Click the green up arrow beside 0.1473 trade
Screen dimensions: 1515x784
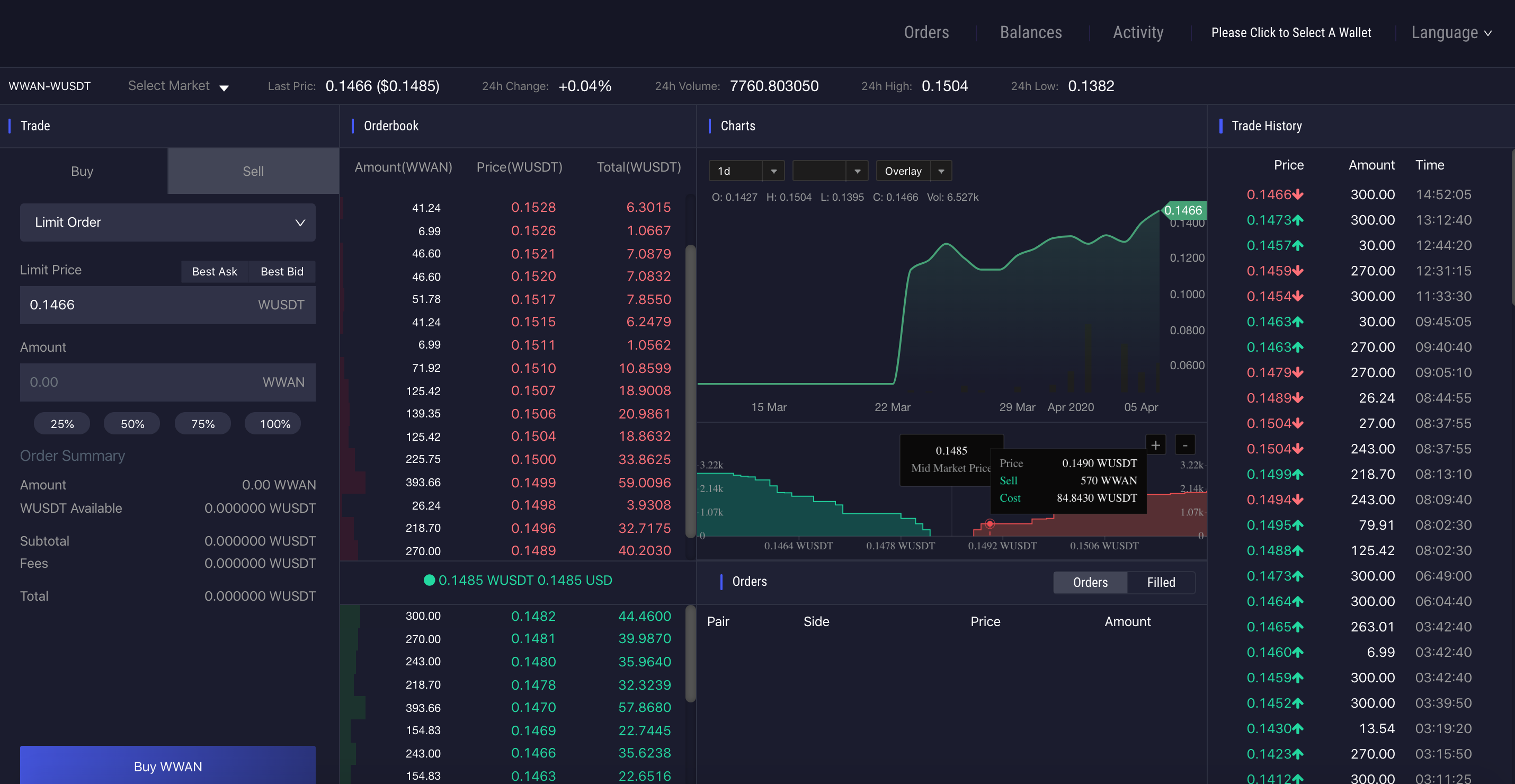coord(1298,220)
